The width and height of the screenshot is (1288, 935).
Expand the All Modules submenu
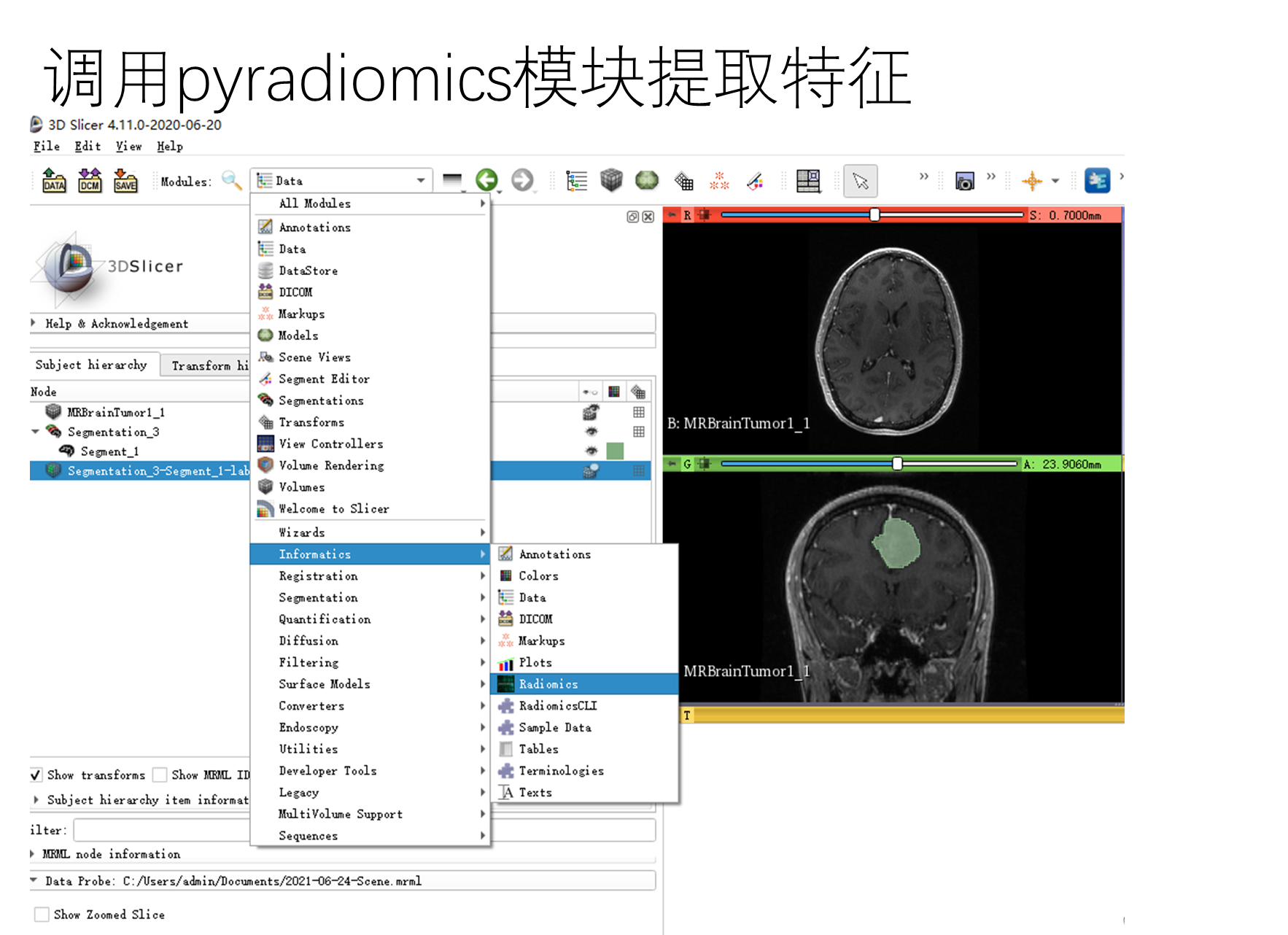371,203
